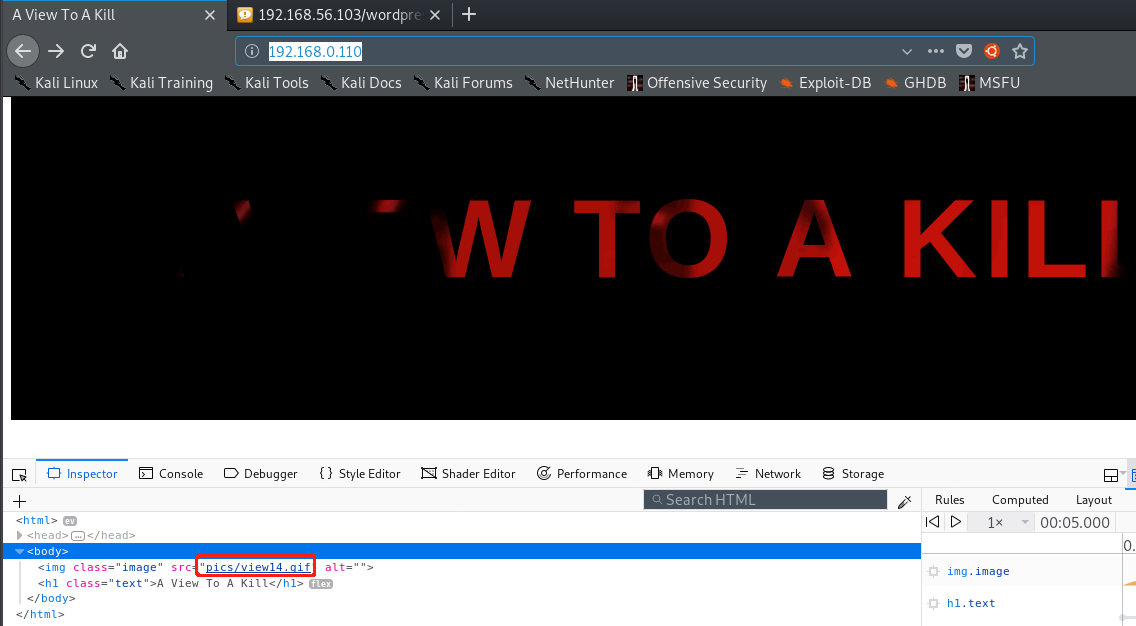Open the address bar history dropdown

coord(906,51)
